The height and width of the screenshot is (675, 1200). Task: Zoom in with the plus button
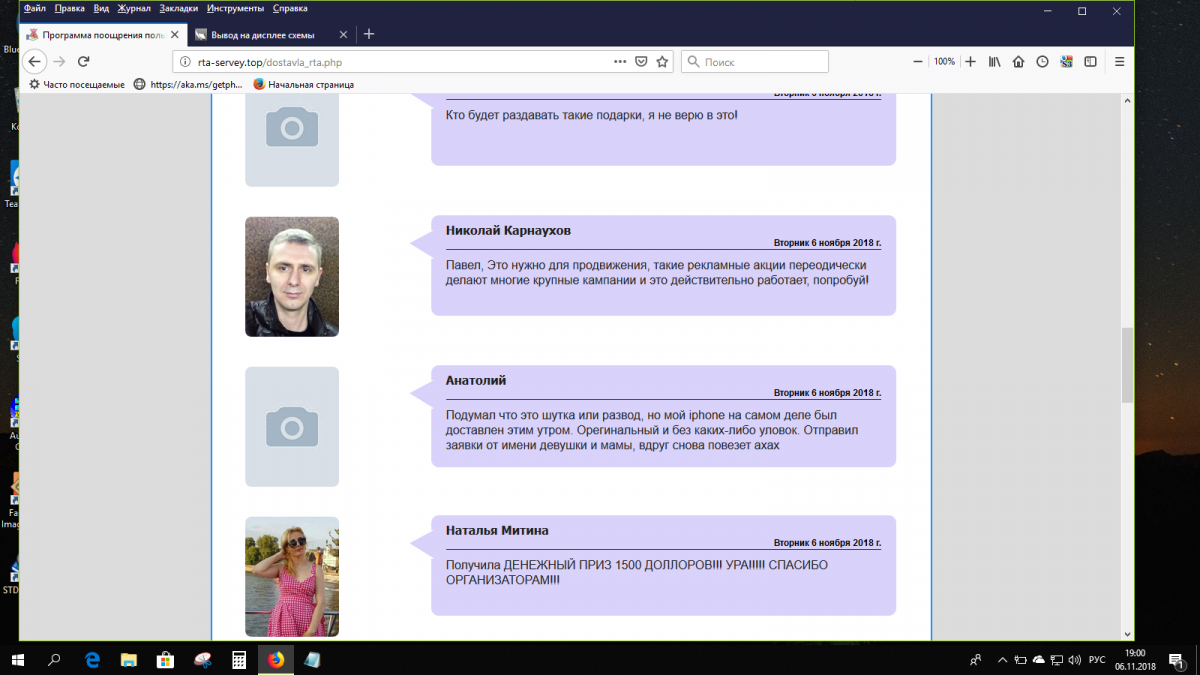click(969, 62)
